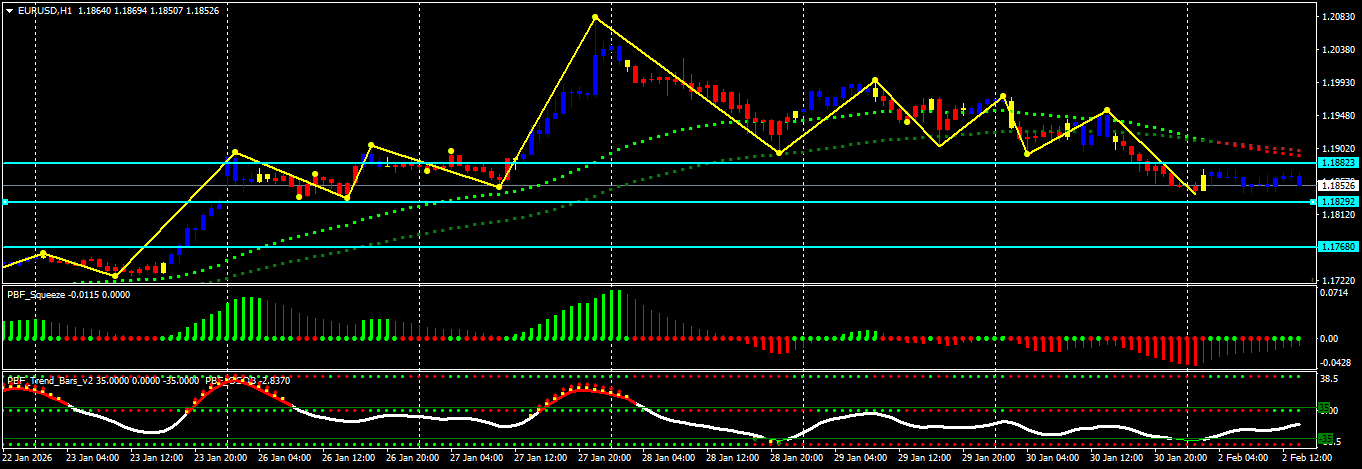Click the 2 Feb 04:00 time label

point(1243,457)
